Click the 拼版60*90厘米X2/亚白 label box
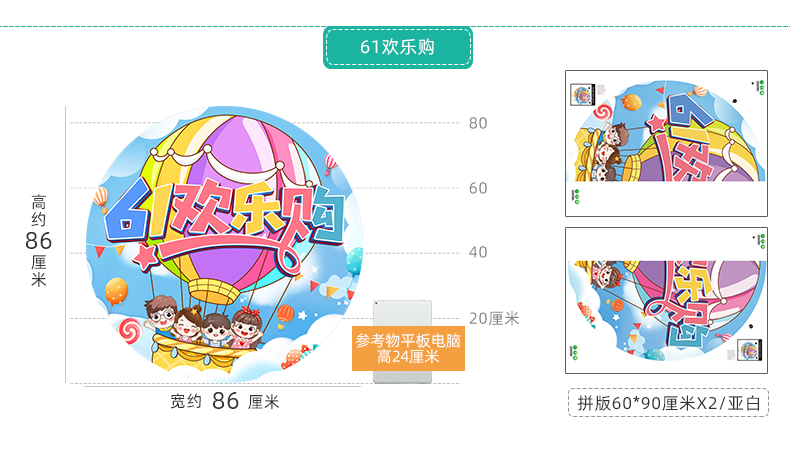This screenshot has width=790, height=459. tap(668, 403)
